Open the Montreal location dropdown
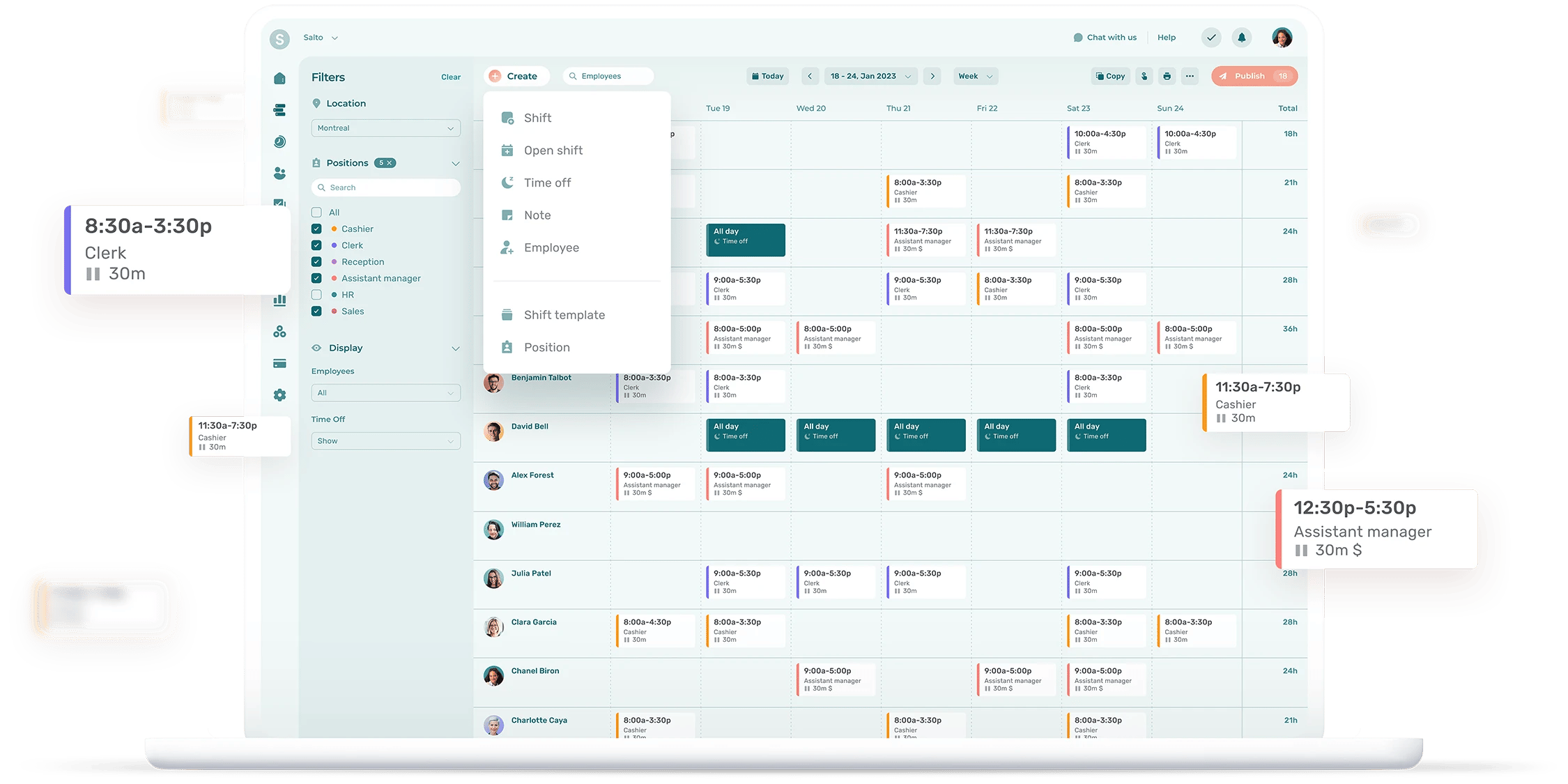Viewport: 1568px width, 784px height. coord(385,128)
